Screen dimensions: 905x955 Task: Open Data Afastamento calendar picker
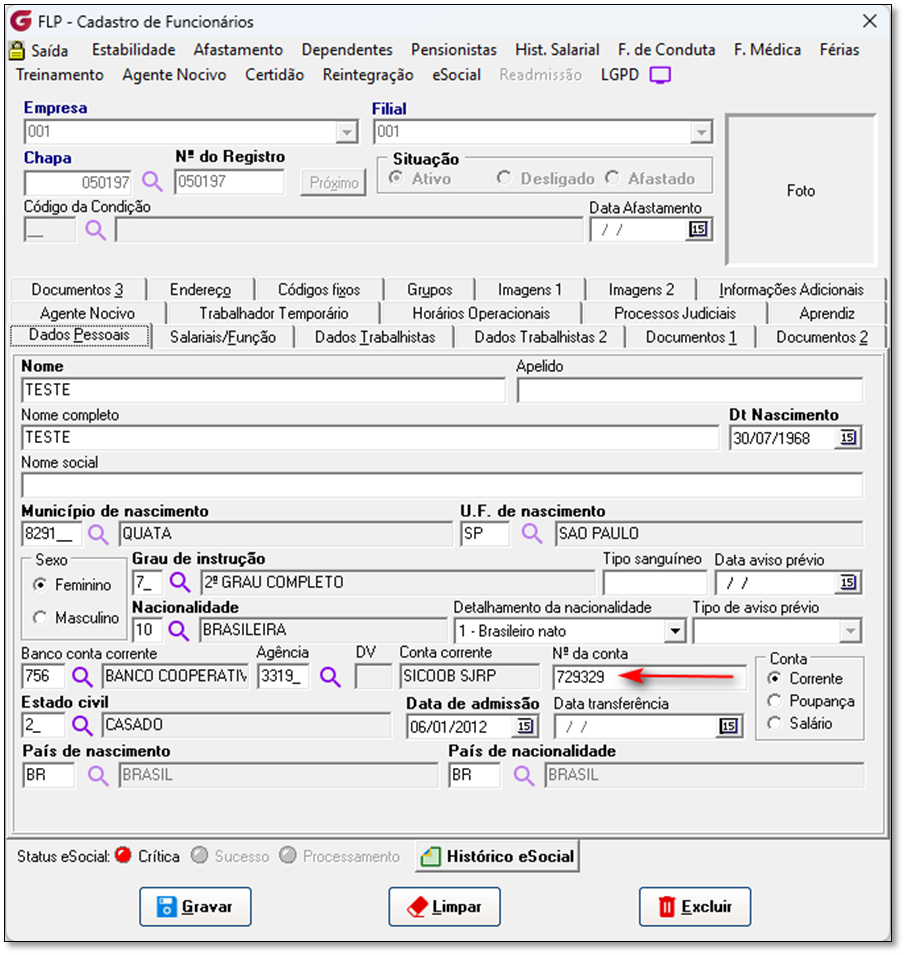698,229
